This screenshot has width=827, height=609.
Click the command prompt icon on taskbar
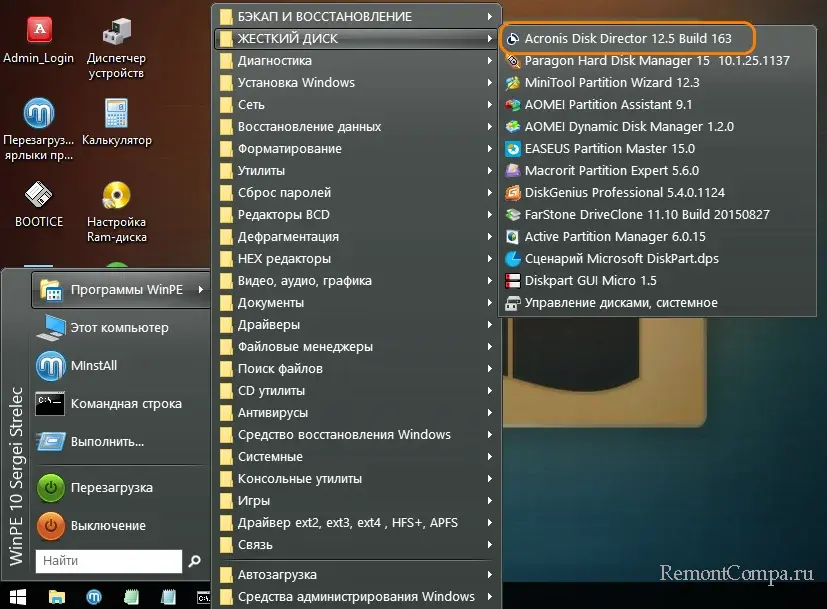click(x=204, y=597)
